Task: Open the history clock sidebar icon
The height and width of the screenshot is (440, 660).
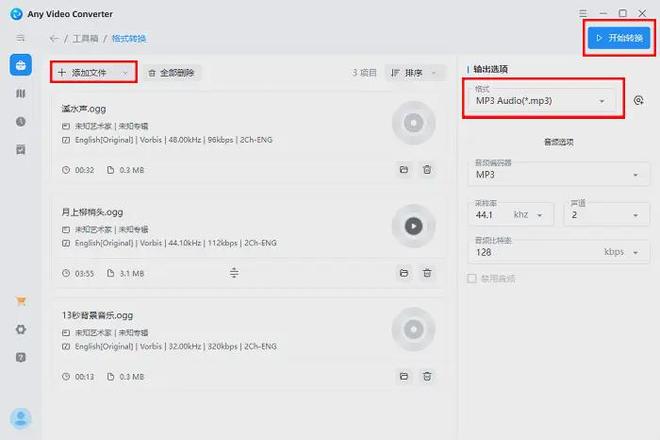Action: tap(21, 122)
